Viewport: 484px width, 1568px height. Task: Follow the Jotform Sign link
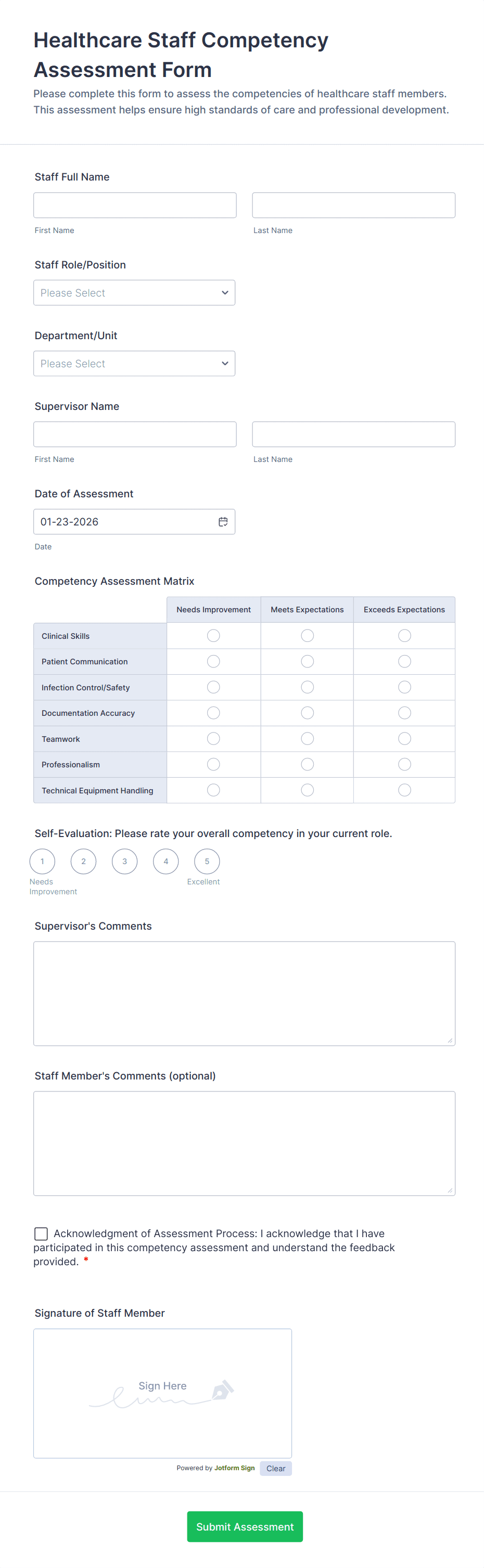(234, 1468)
